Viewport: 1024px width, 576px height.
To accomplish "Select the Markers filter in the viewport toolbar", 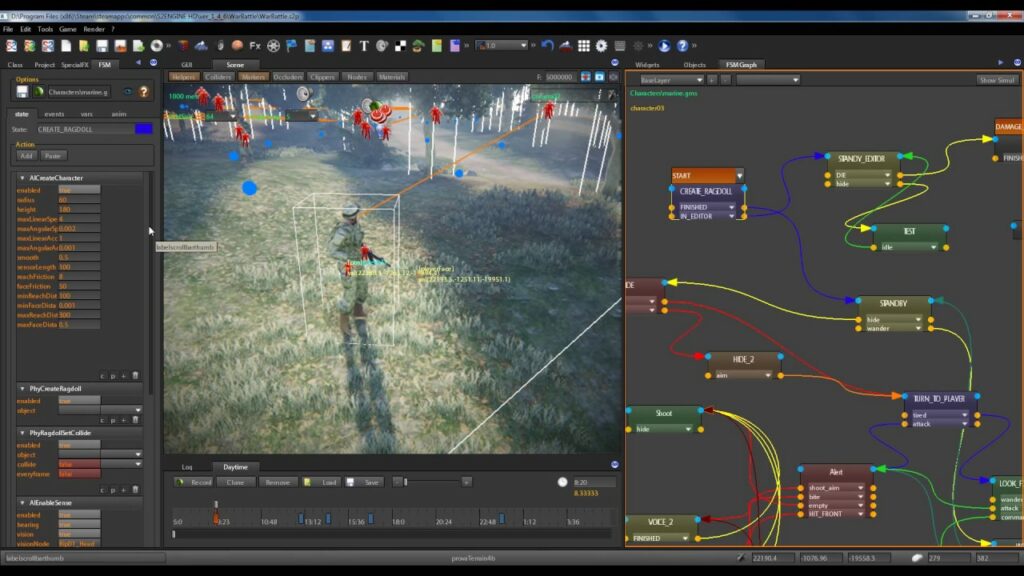I will [253, 76].
